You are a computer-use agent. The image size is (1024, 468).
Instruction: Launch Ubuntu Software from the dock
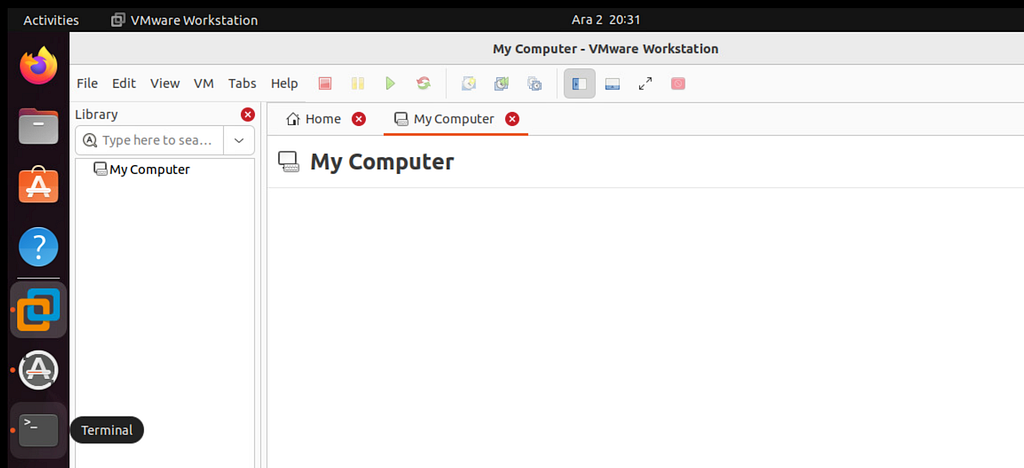click(x=39, y=186)
